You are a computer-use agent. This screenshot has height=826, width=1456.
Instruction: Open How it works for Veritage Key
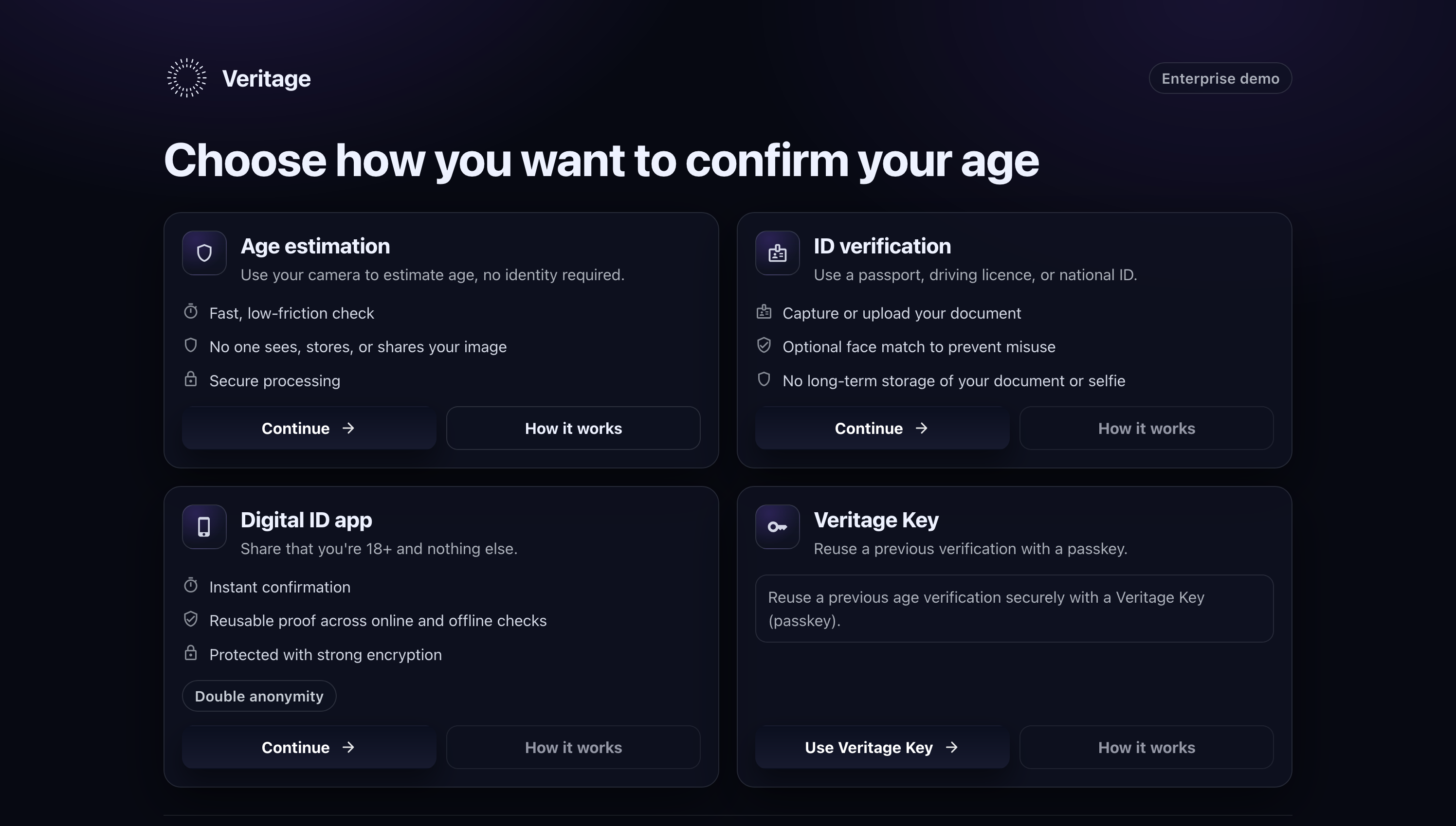[x=1146, y=748]
